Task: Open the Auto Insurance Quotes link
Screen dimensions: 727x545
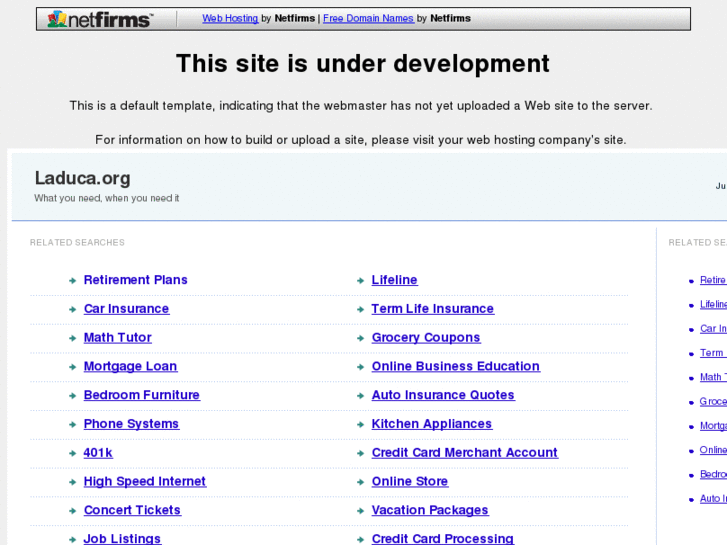Action: coord(443,395)
